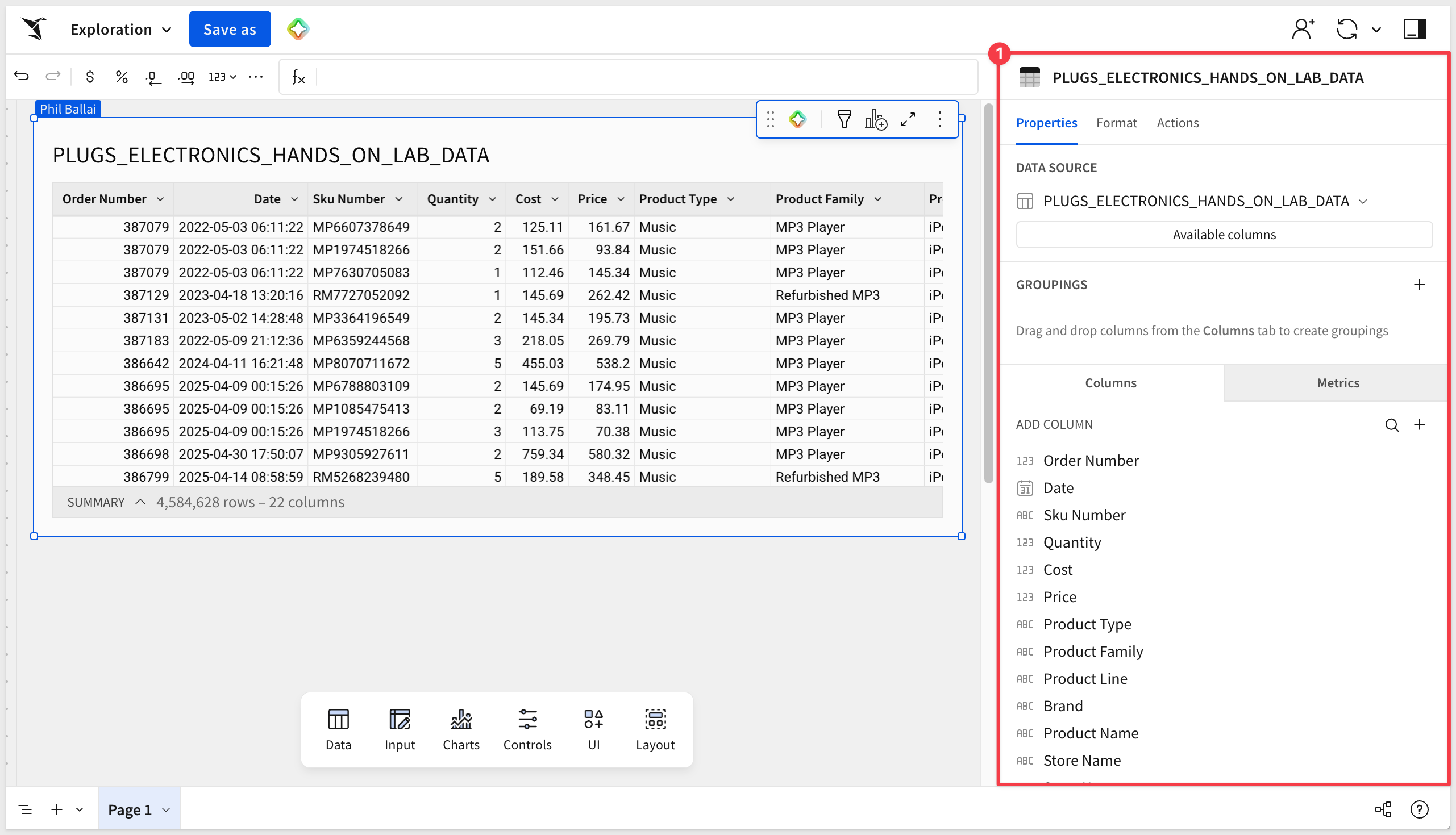1456x835 pixels.
Task: Apply currency format with dollar icon
Action: pyautogui.click(x=89, y=76)
